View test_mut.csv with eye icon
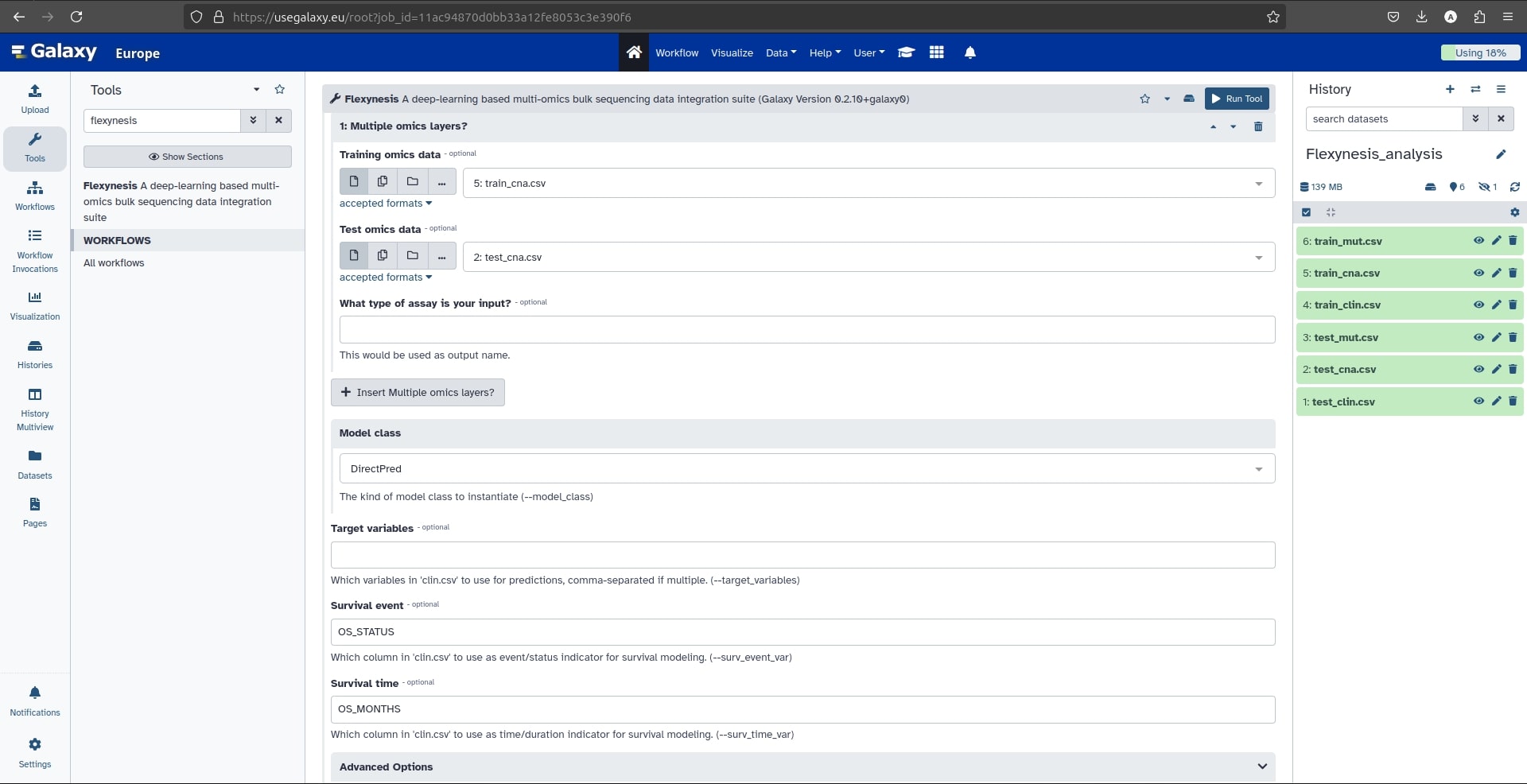Screen dimensions: 1527x784 pos(1478,337)
